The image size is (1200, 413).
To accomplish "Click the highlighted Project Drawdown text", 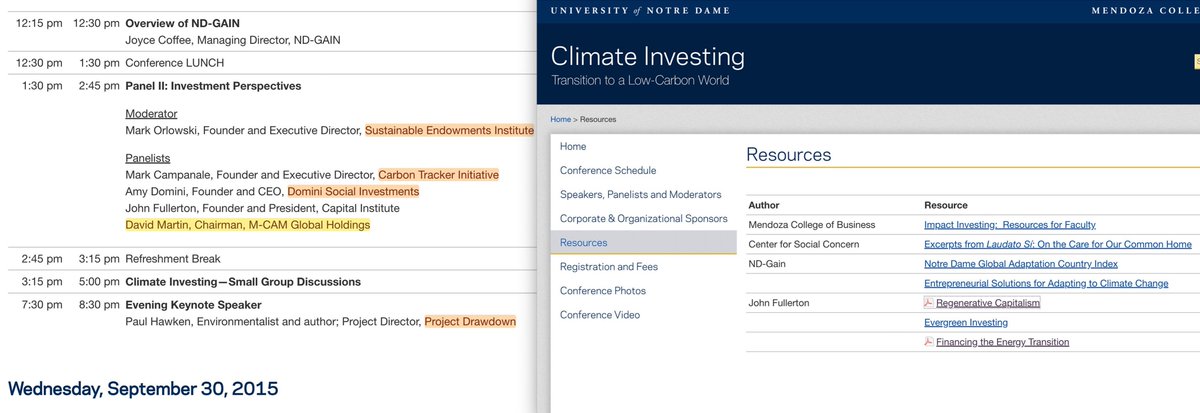I will [x=470, y=322].
